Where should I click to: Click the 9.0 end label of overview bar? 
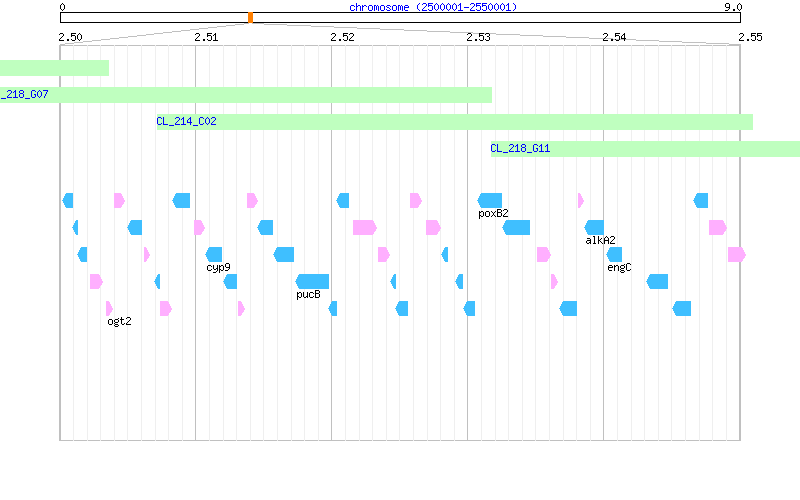click(733, 7)
